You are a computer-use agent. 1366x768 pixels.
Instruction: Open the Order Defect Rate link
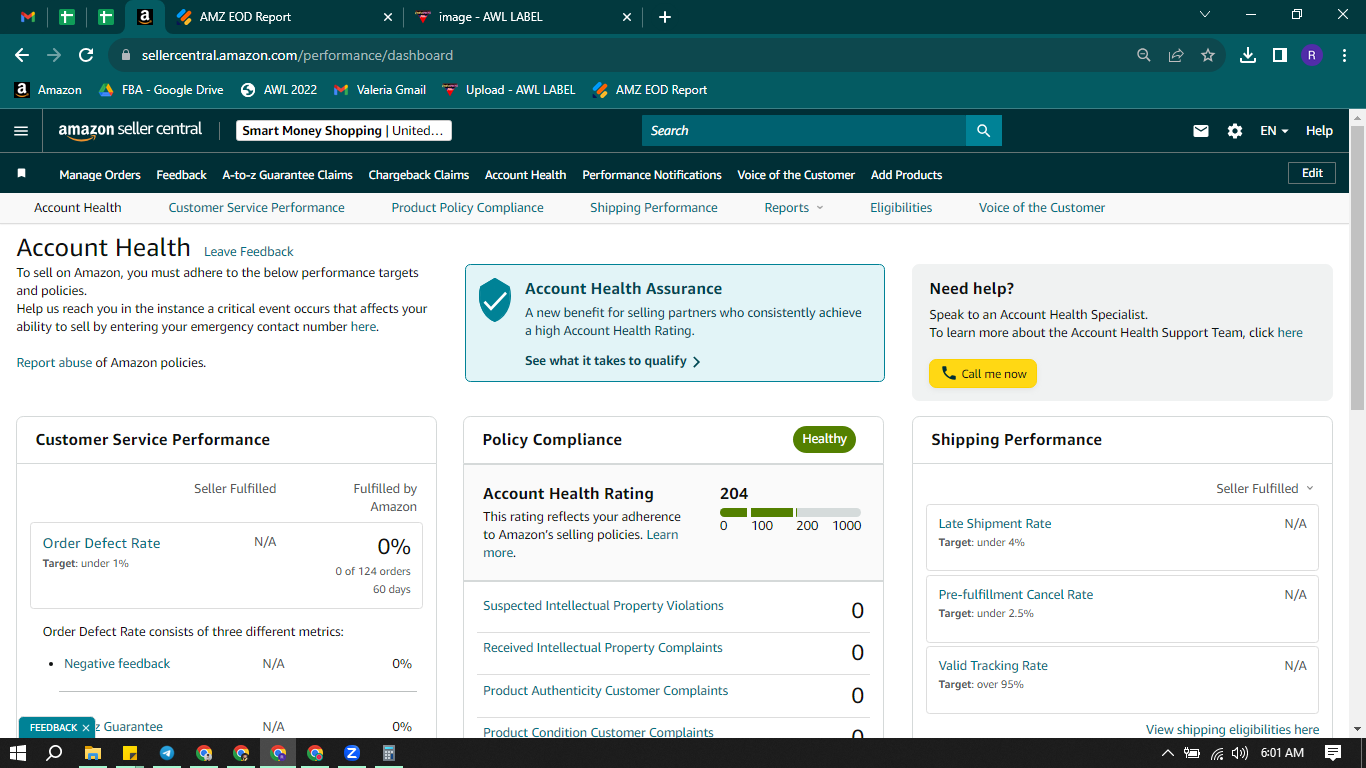click(x=101, y=543)
